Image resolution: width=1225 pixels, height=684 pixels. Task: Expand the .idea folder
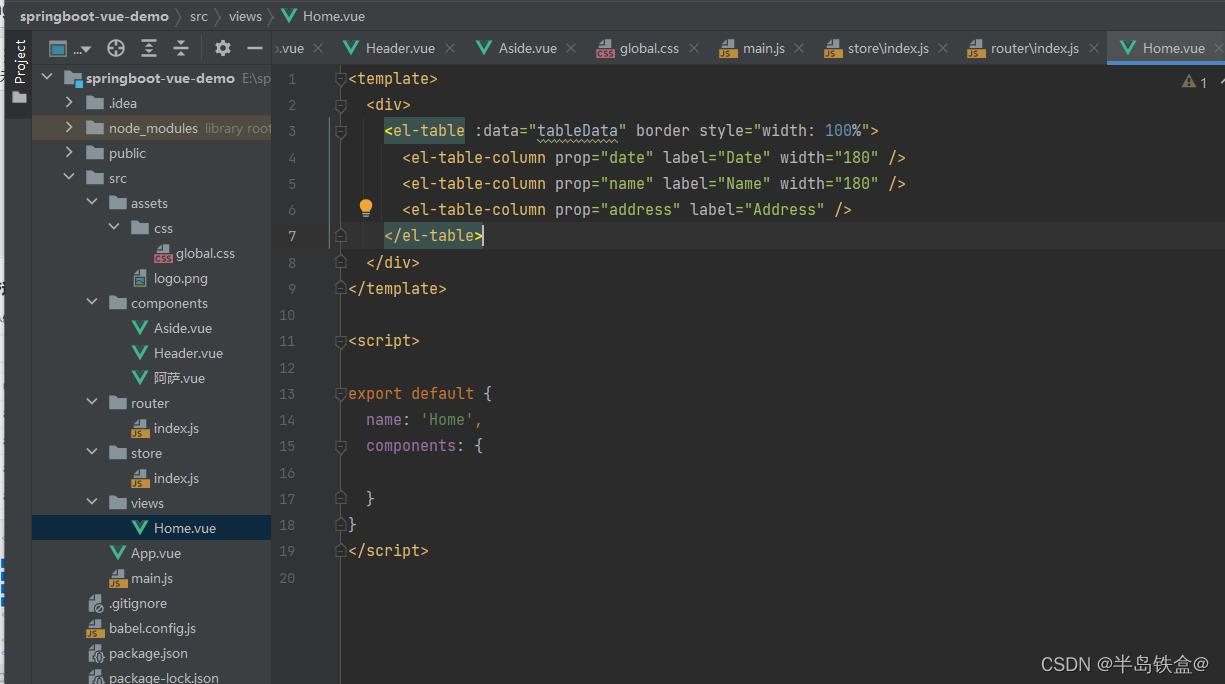tap(69, 103)
